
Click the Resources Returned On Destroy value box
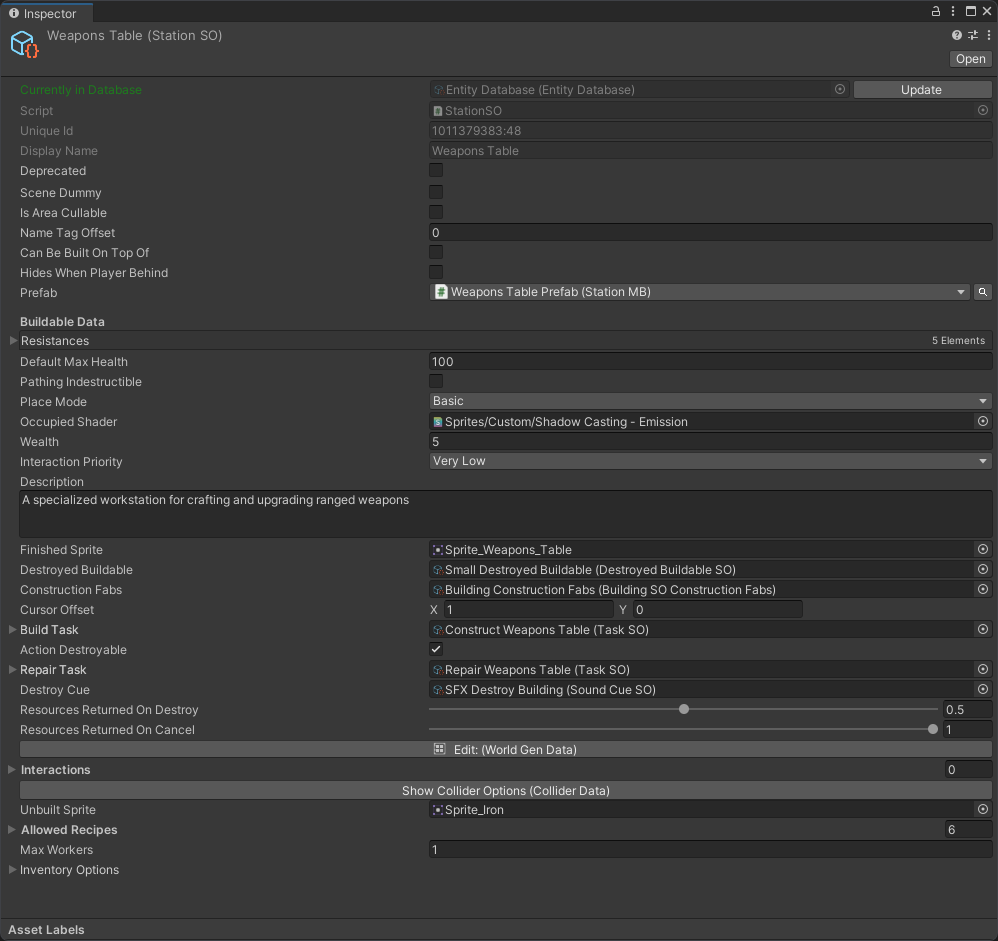968,709
